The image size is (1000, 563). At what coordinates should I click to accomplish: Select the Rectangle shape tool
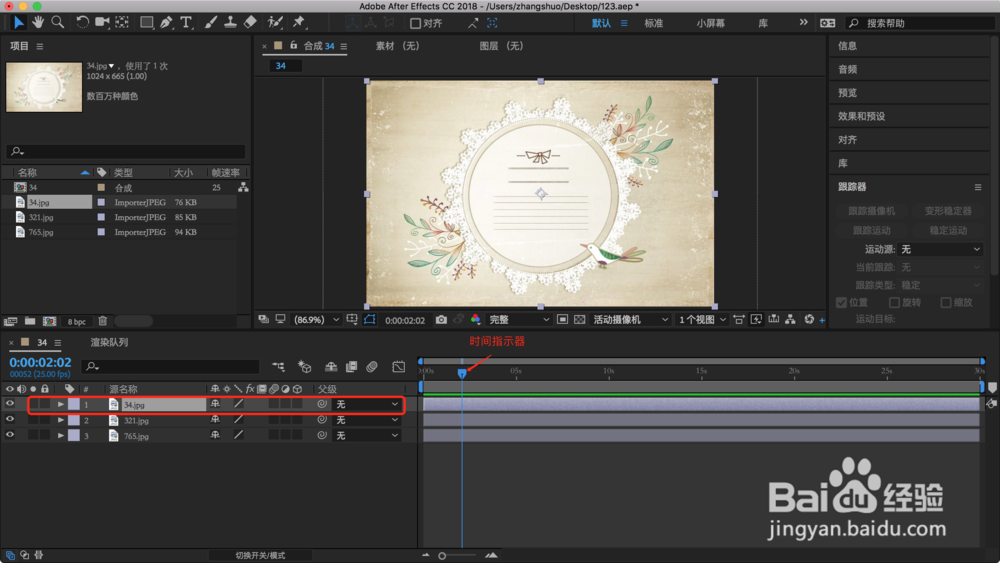coord(147,22)
